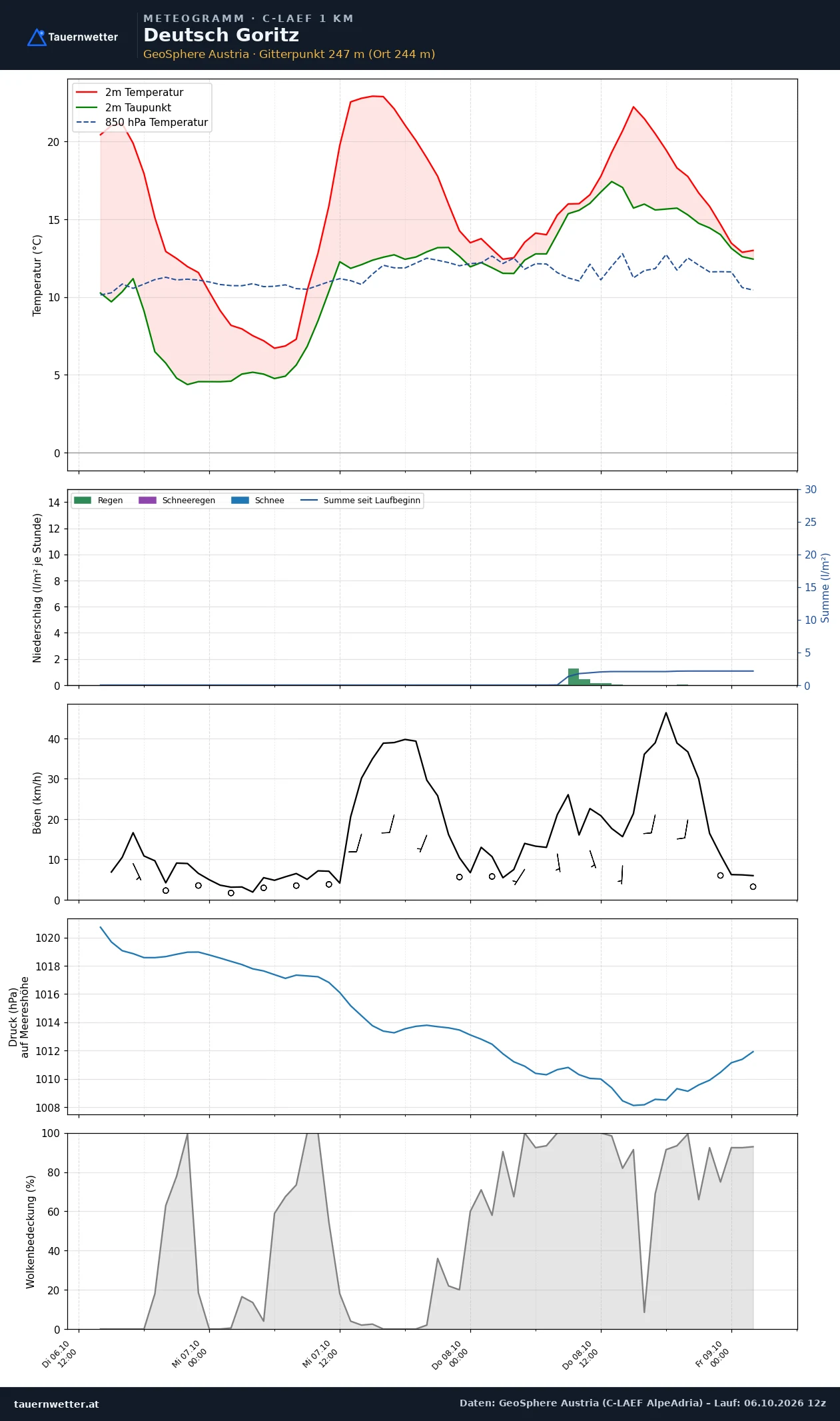Click the 'Schnee' legend label
Screen dimensions: 840x1421
click(269, 501)
